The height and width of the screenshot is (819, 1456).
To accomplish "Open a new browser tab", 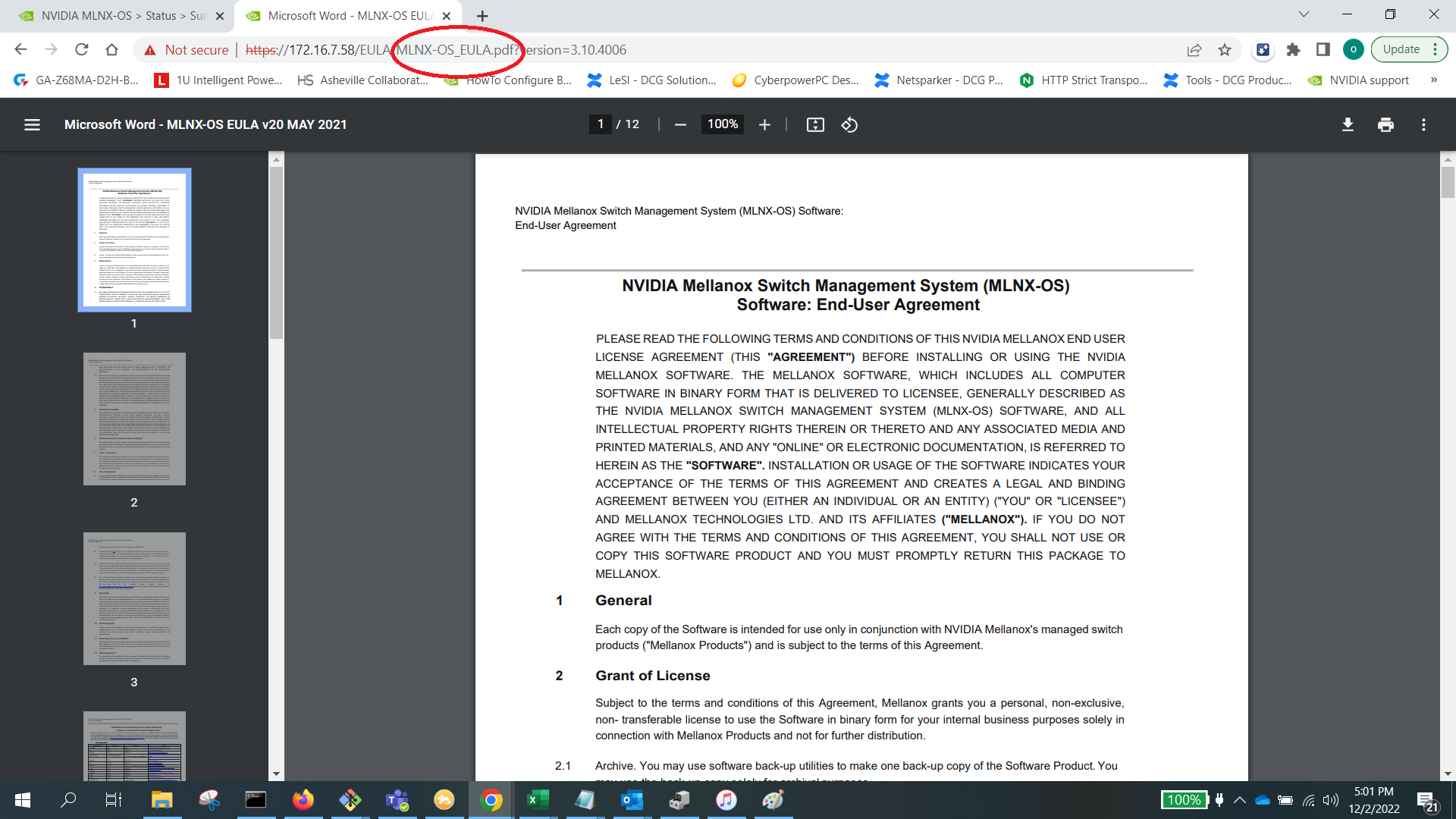I will point(482,15).
